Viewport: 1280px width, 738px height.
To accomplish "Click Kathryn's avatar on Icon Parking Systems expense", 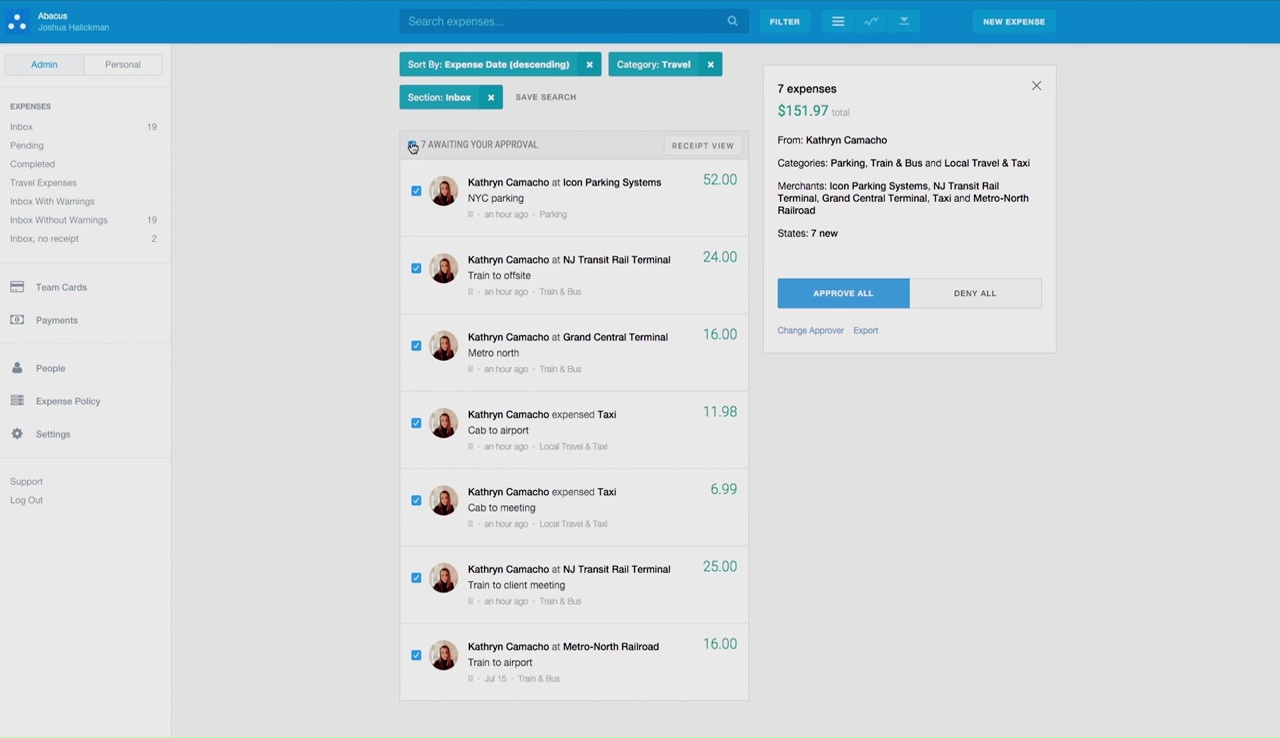I will 443,191.
